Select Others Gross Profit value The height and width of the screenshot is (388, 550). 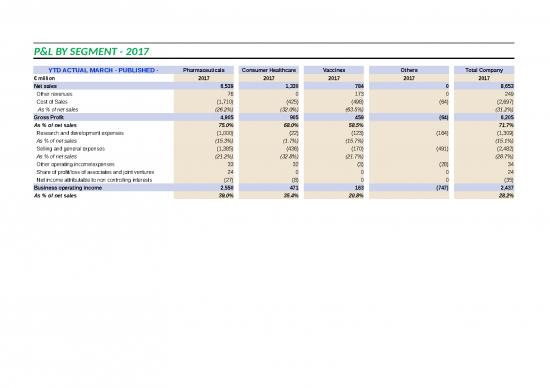point(443,117)
